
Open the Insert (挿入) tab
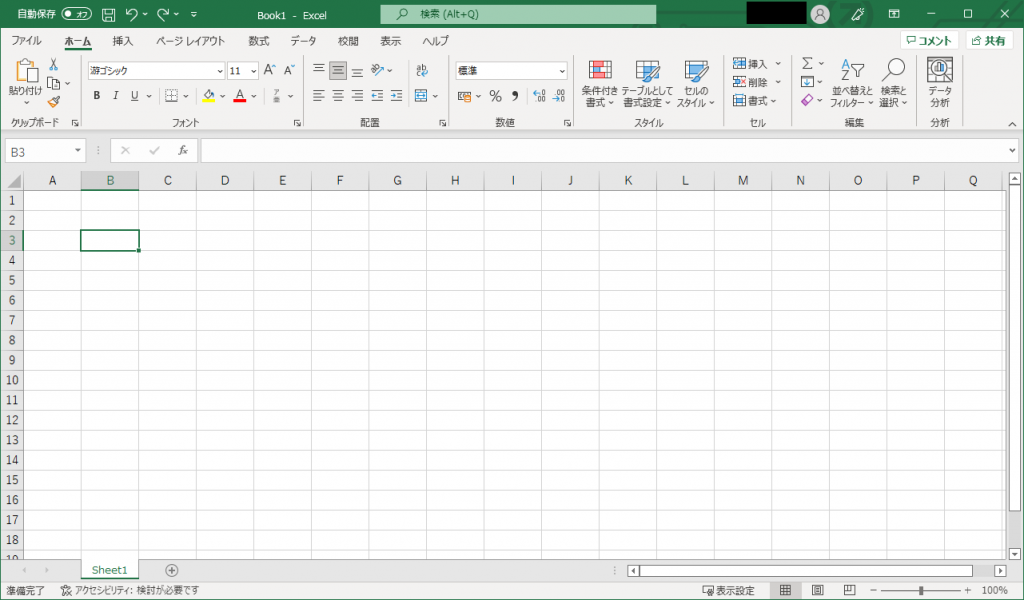pyautogui.click(x=123, y=40)
